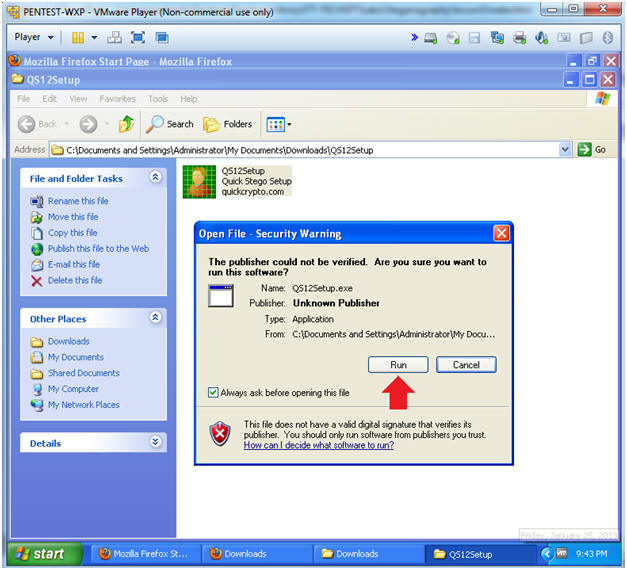Open the Favorites menu
Image resolution: width=627 pixels, height=570 pixels.
117,99
